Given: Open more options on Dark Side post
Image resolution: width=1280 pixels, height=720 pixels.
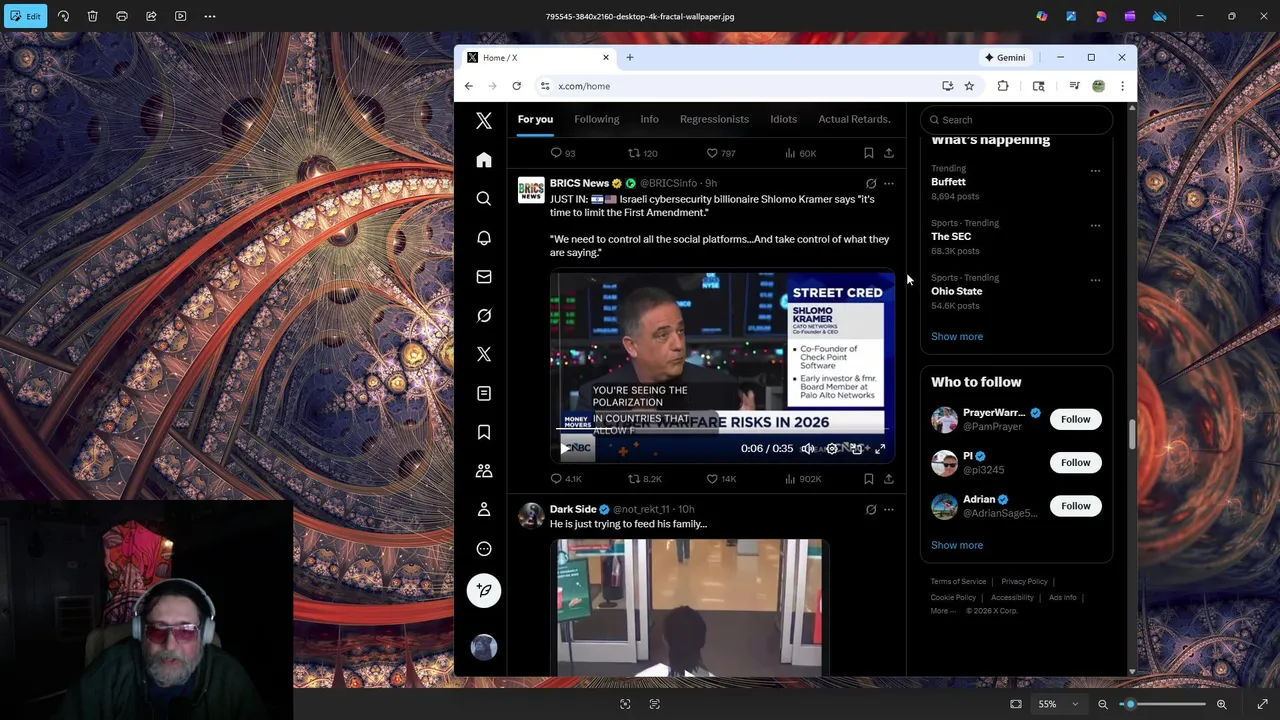Looking at the screenshot, I should tap(889, 510).
